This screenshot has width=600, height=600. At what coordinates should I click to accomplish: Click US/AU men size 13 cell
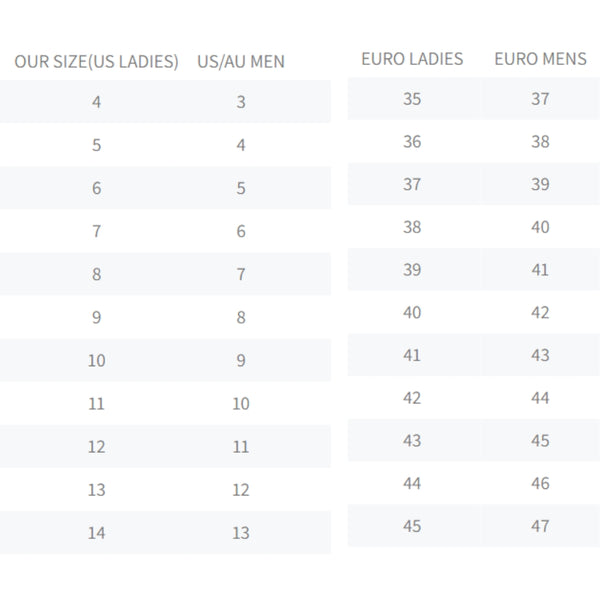(241, 533)
